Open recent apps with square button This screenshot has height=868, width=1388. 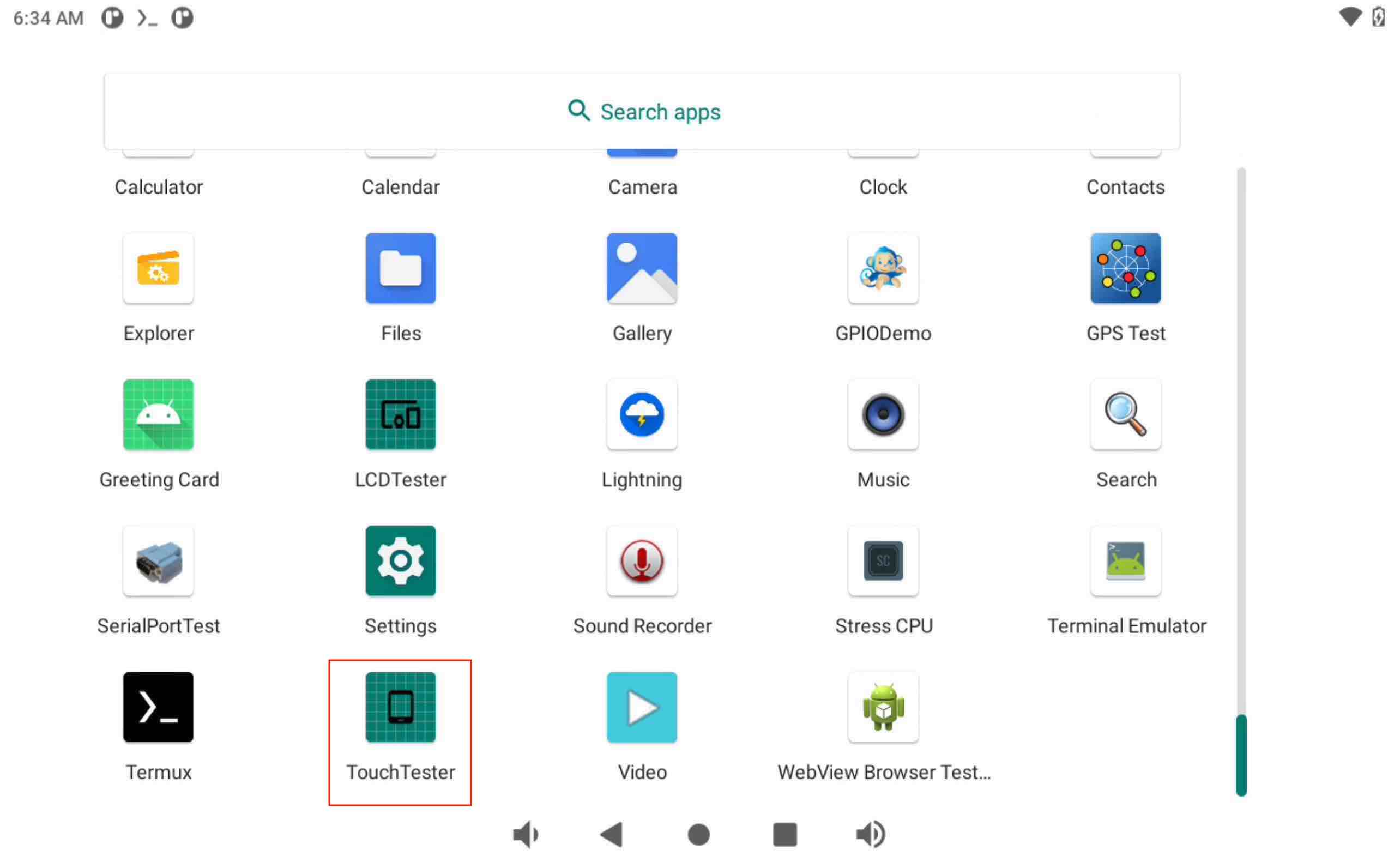pos(784,834)
